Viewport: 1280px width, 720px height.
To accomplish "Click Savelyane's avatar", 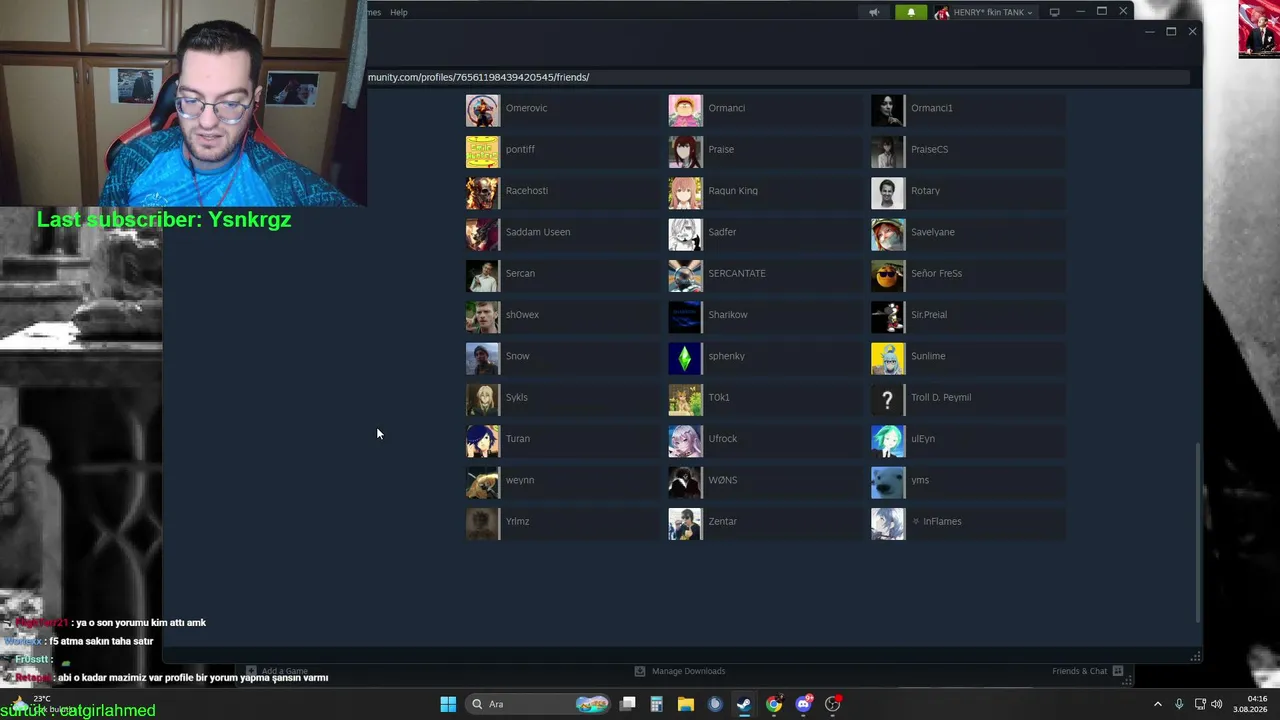I will point(888,233).
